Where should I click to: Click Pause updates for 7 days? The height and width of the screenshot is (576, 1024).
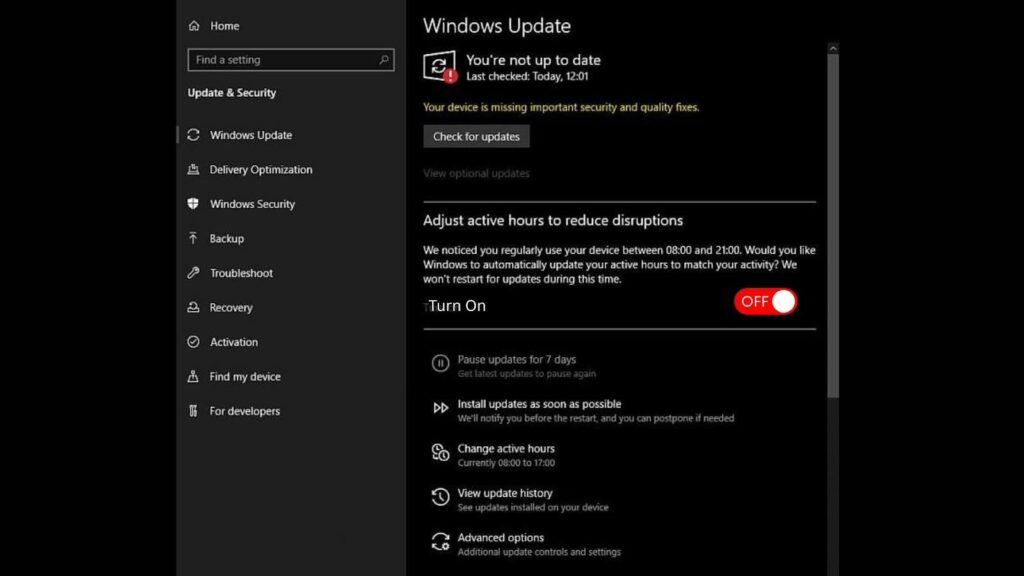point(517,359)
